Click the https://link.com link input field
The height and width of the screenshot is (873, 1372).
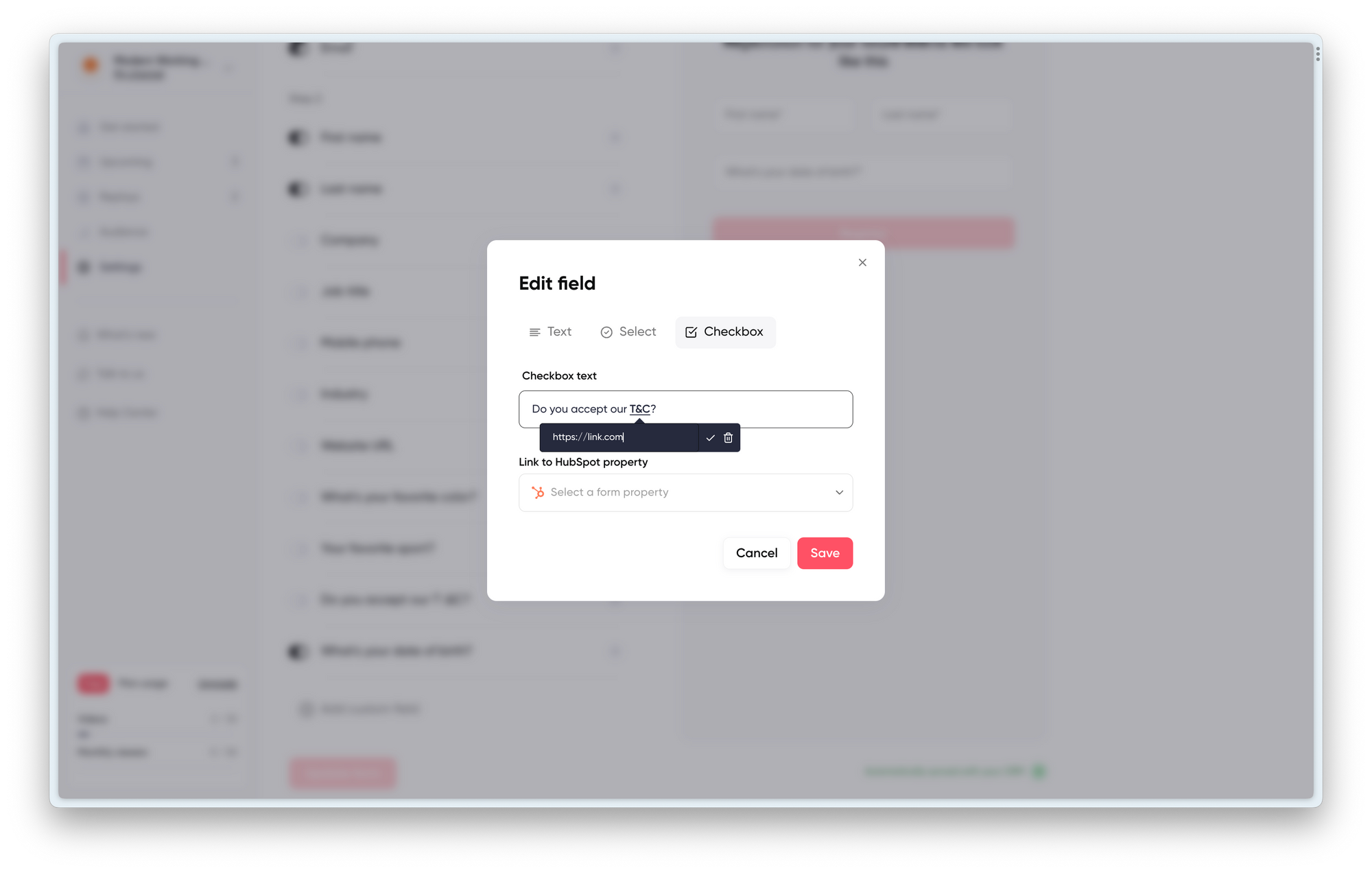pos(621,437)
